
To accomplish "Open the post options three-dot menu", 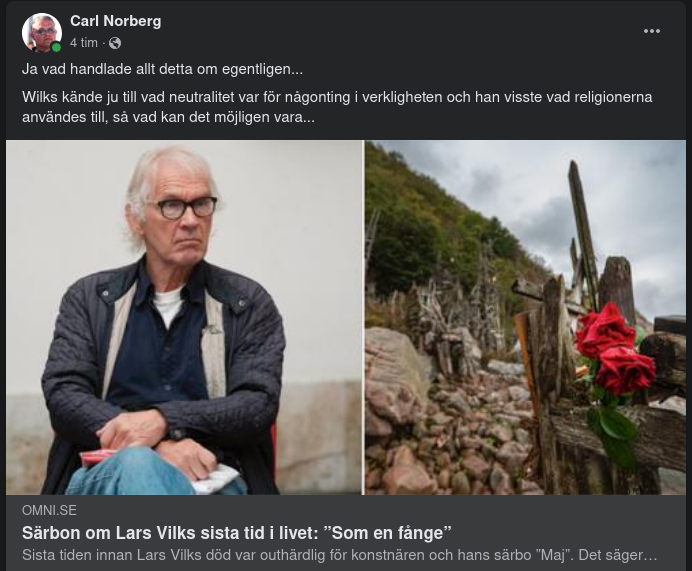I will (x=651, y=31).
